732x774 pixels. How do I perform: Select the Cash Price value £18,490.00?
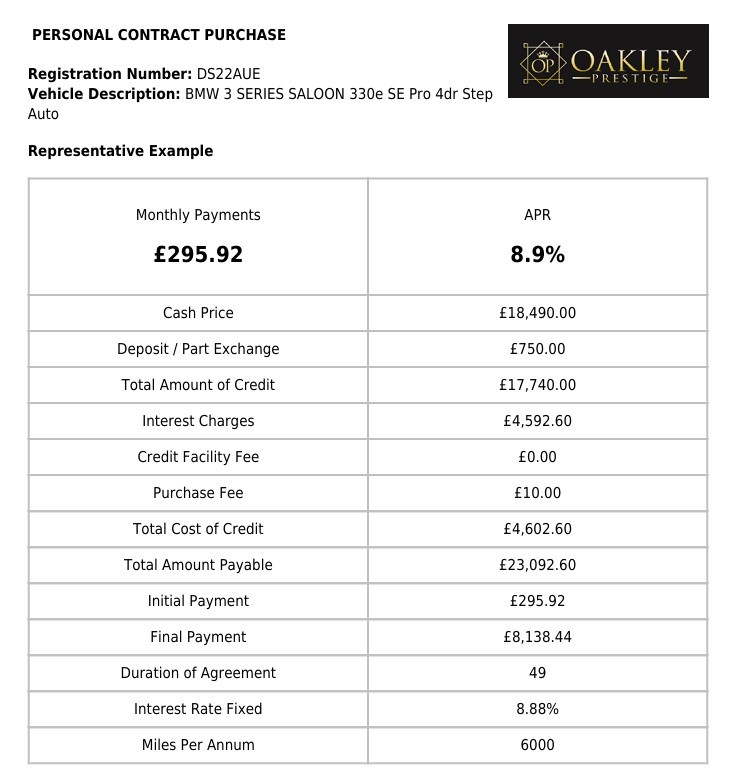pyautogui.click(x=537, y=313)
